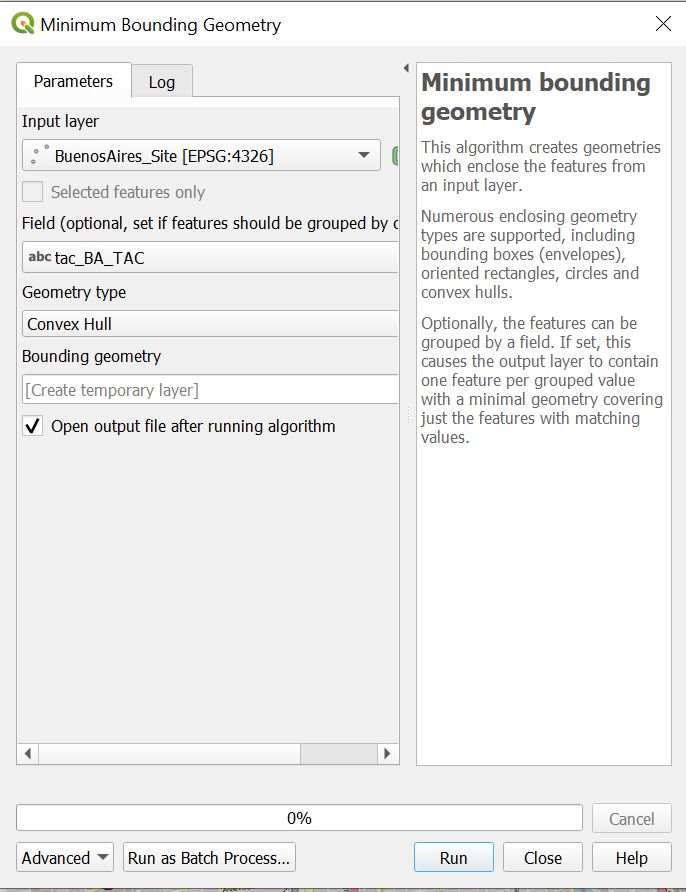Open the Input layer dropdown
This screenshot has height=892, width=686.
pos(366,155)
